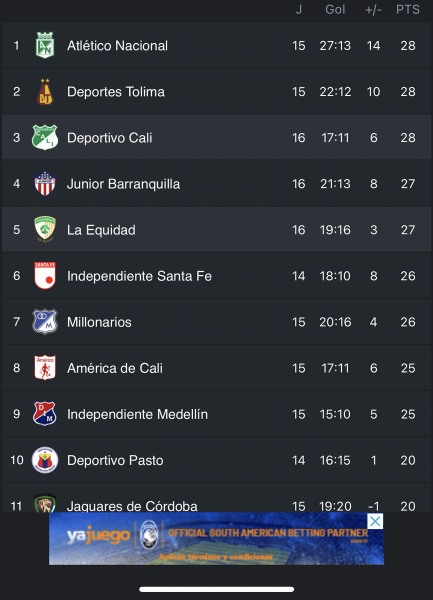Open the yajuego betting partner ad

pos(216,539)
